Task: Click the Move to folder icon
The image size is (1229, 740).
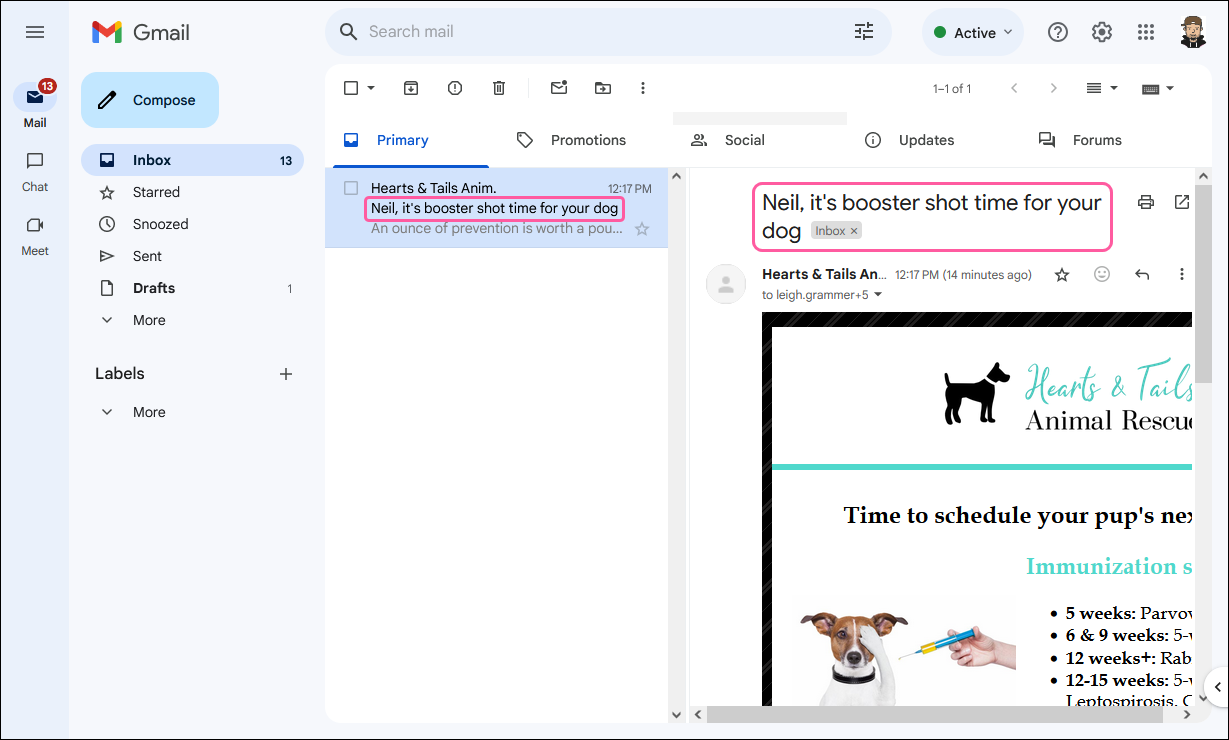Action: 603,88
